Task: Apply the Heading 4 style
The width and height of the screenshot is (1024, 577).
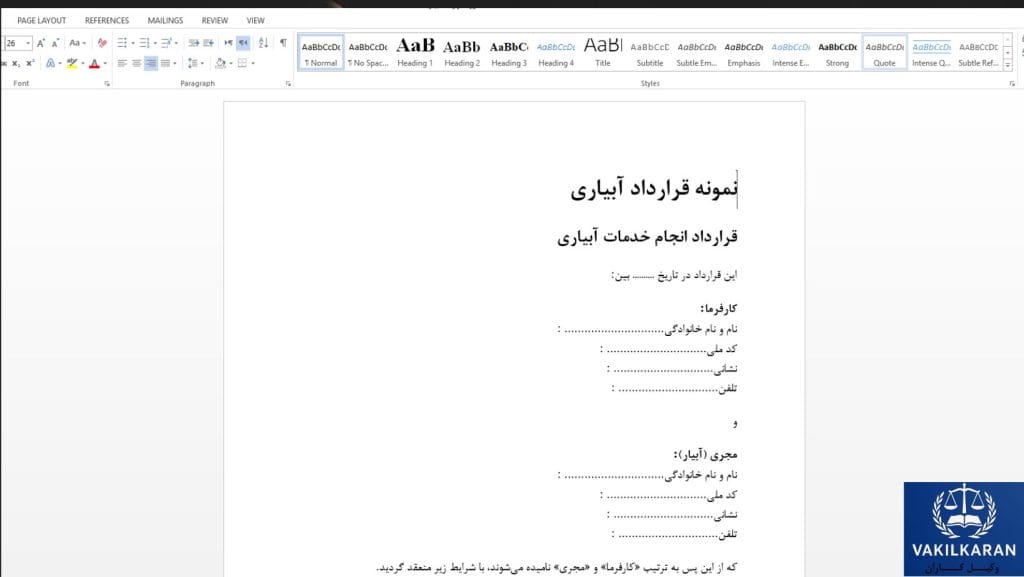Action: click(556, 53)
